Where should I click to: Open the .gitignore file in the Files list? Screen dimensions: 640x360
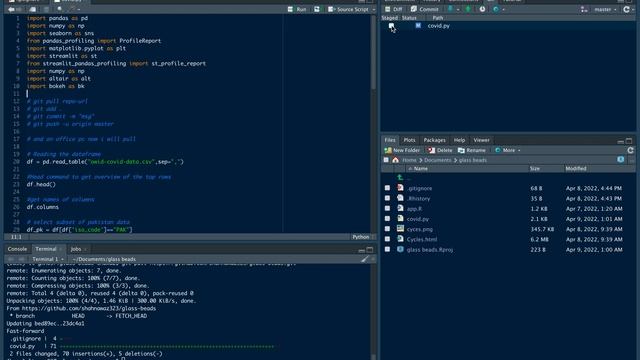[x=419, y=188]
